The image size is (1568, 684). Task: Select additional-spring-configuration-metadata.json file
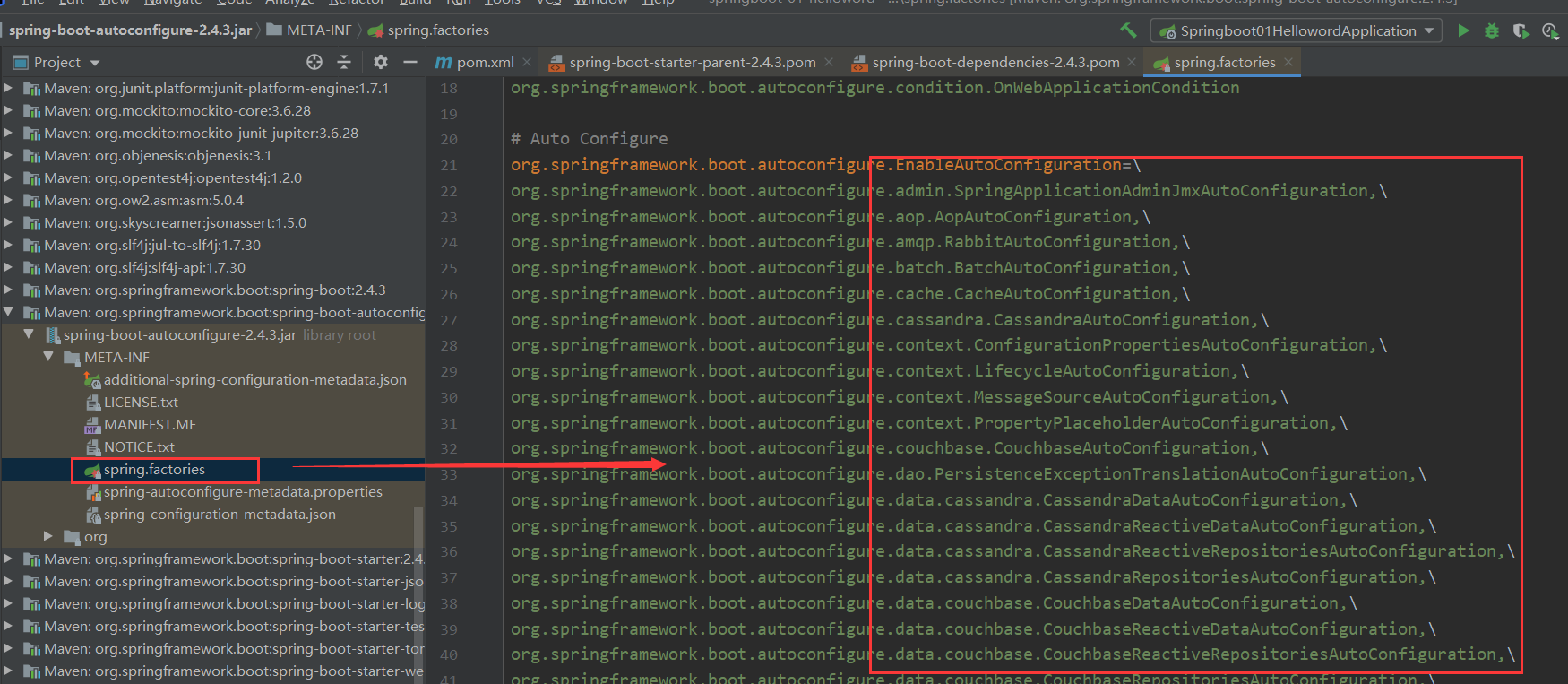pyautogui.click(x=255, y=380)
